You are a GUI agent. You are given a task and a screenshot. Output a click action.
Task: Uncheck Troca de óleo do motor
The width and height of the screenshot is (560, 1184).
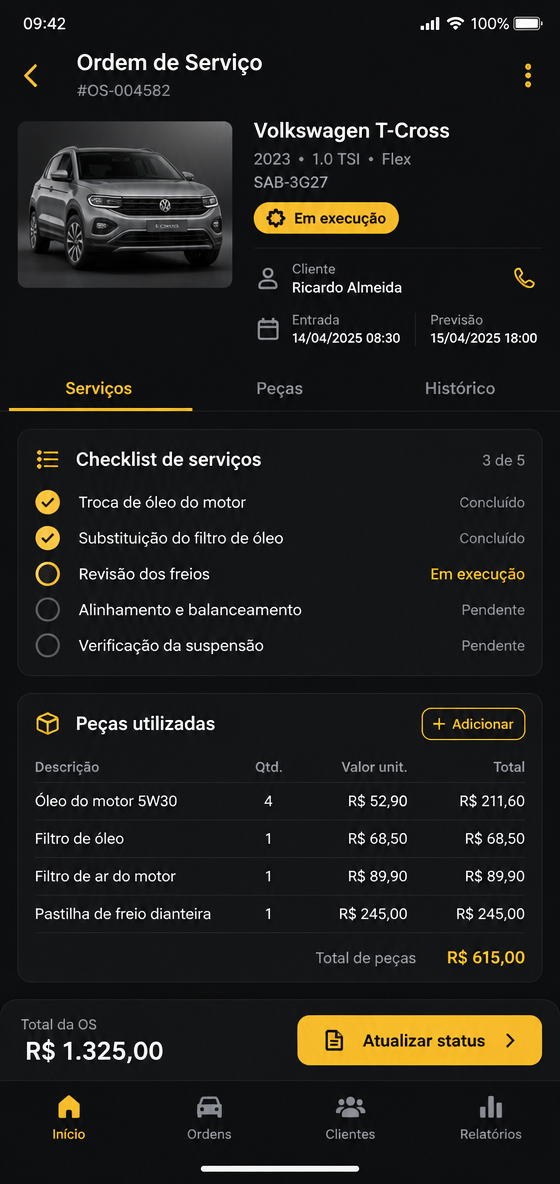pos(48,502)
